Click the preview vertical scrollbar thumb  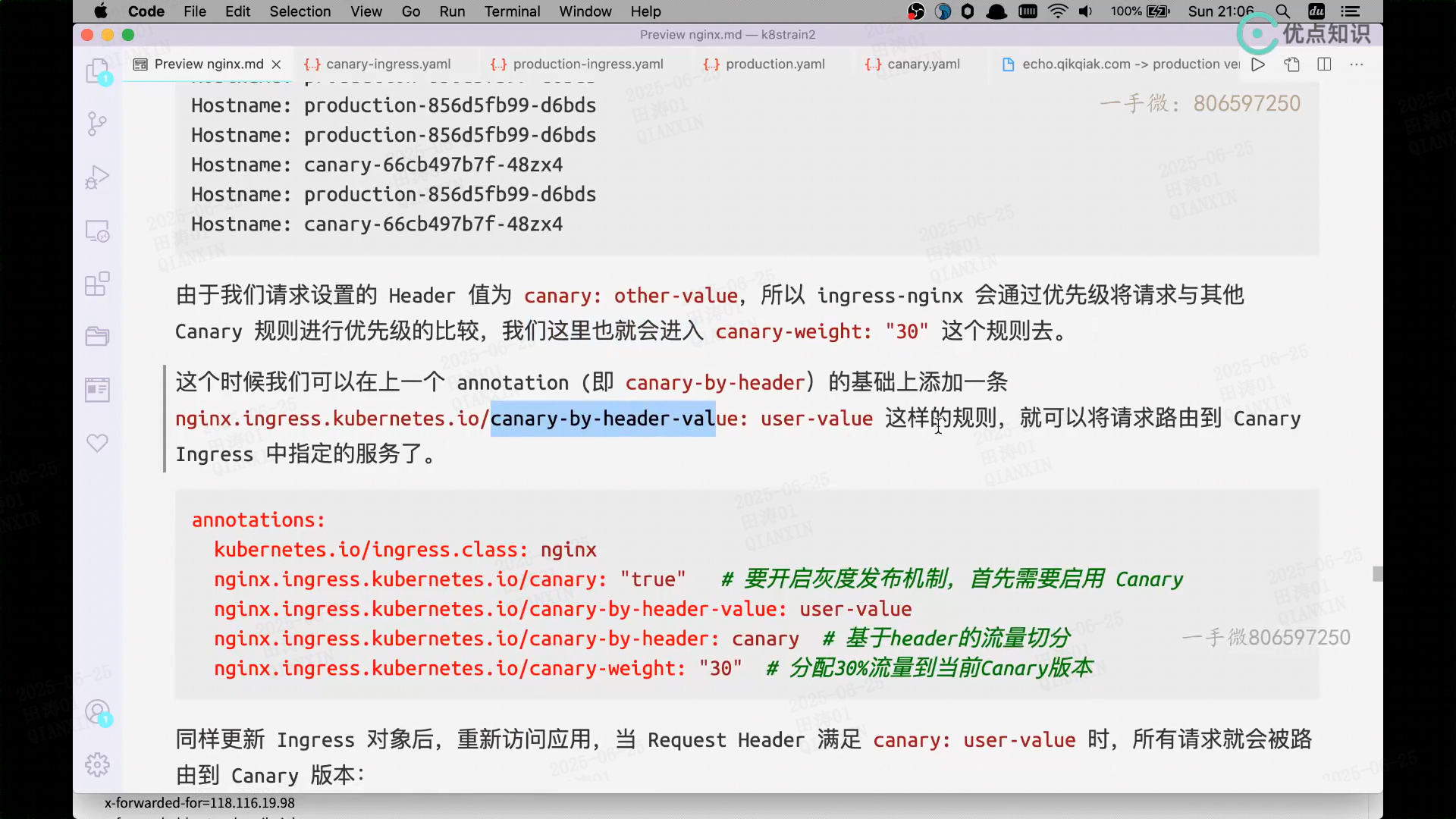coord(1377,574)
